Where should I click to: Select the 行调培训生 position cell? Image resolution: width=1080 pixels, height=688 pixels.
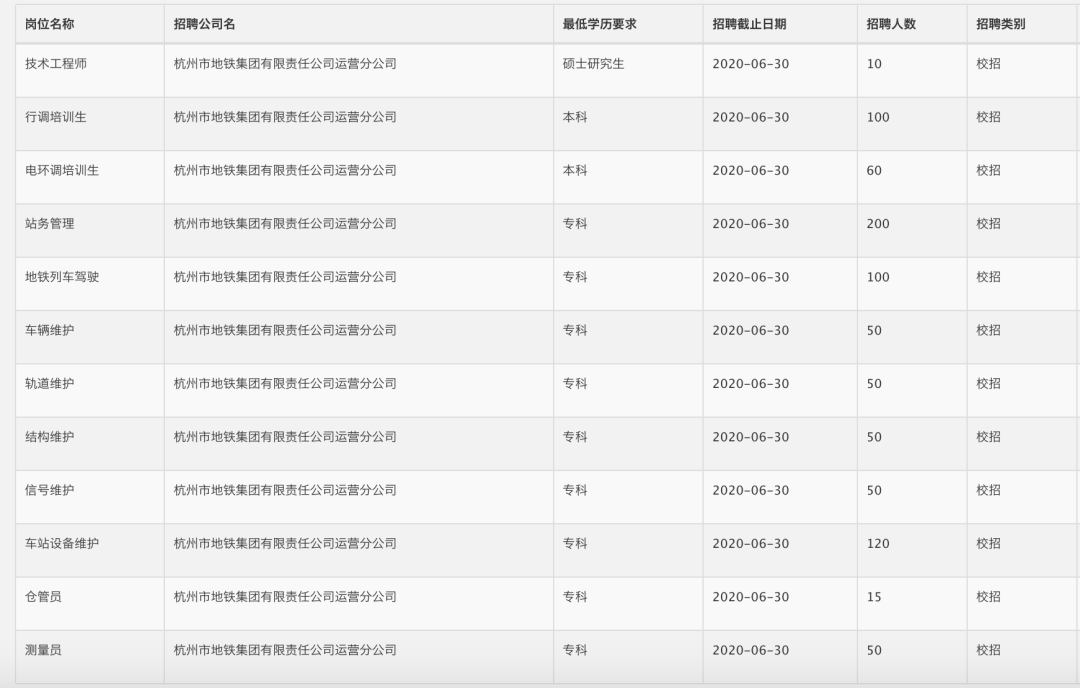pos(56,117)
